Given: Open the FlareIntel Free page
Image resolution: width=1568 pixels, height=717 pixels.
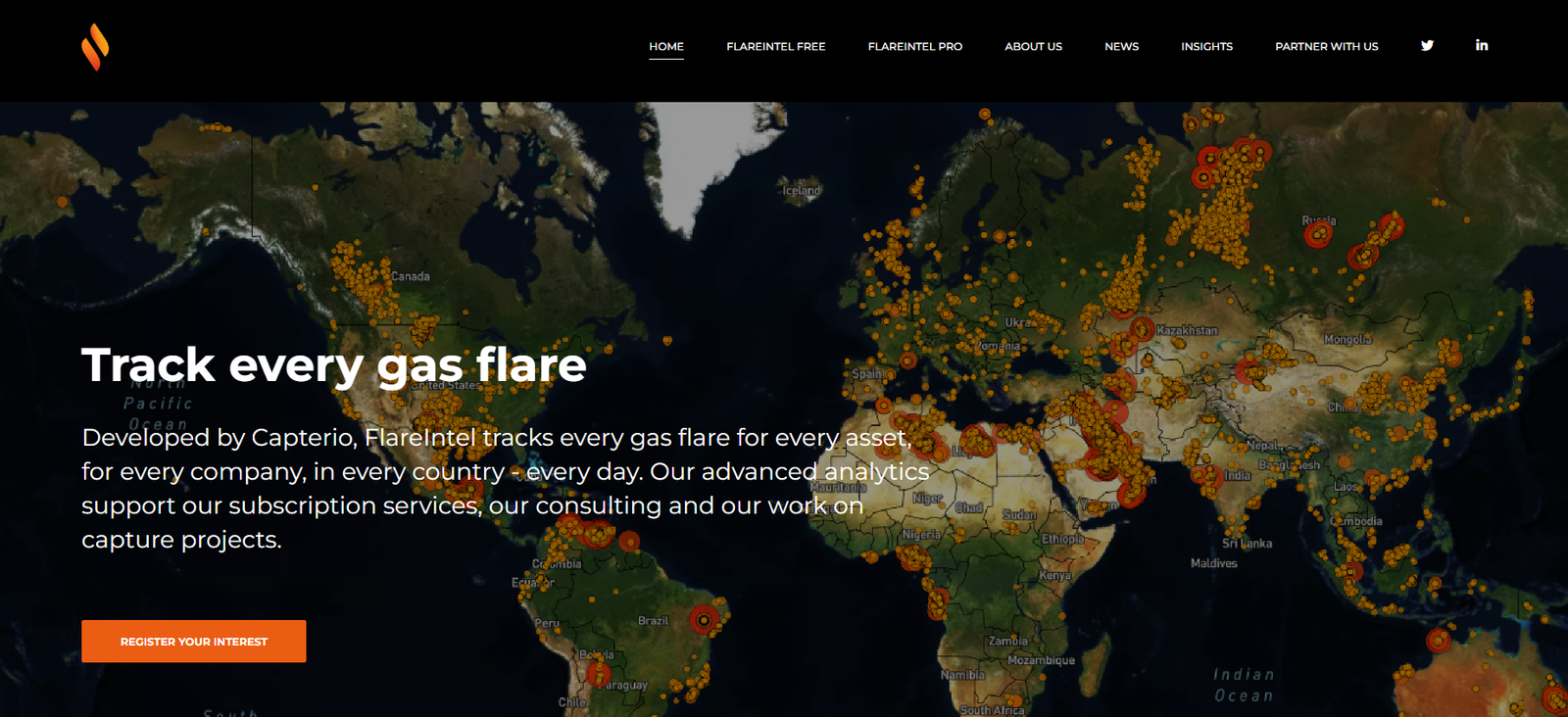Looking at the screenshot, I should pos(775,47).
